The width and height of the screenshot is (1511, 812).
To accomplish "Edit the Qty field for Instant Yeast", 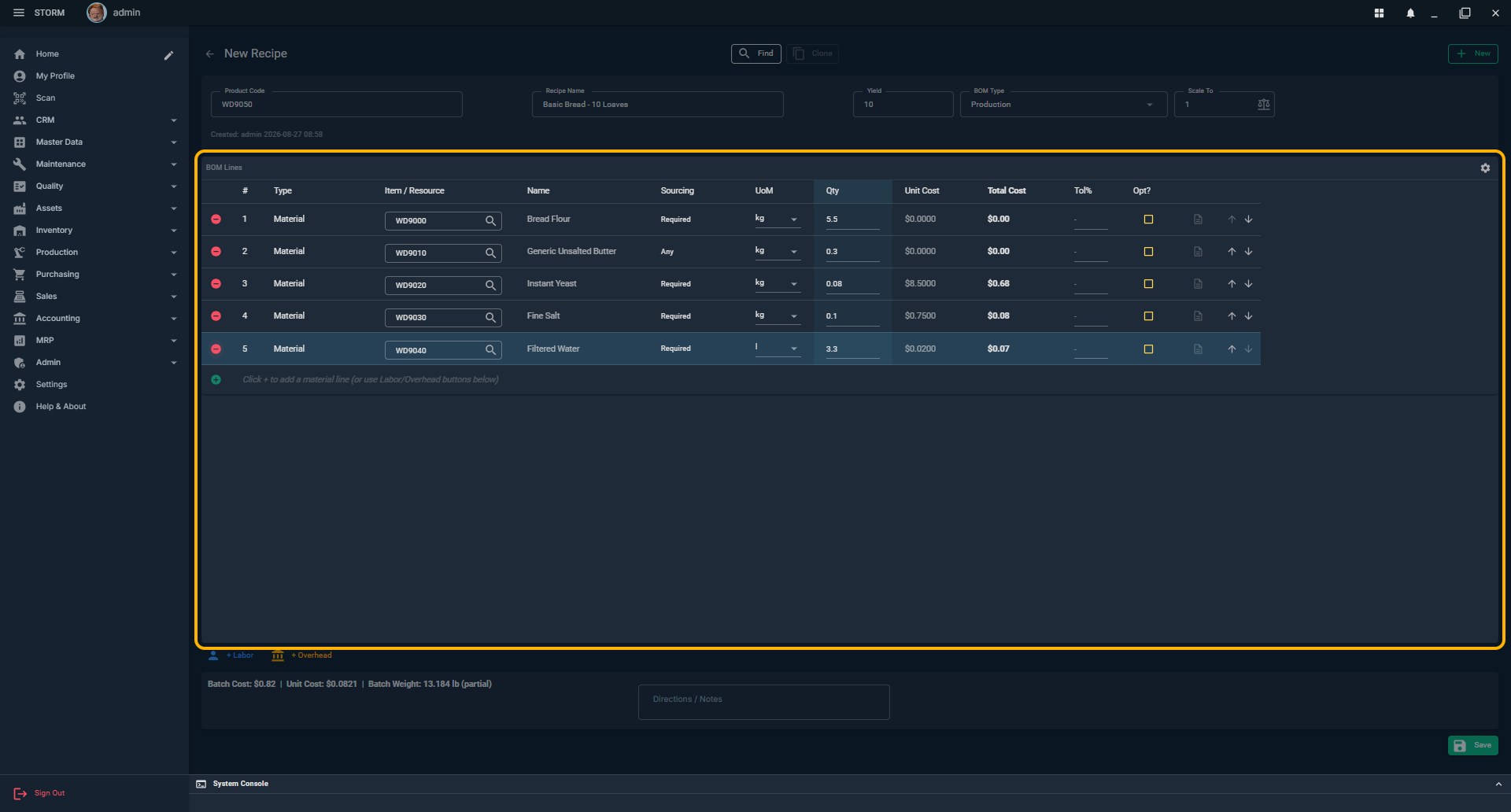I will 852,284.
